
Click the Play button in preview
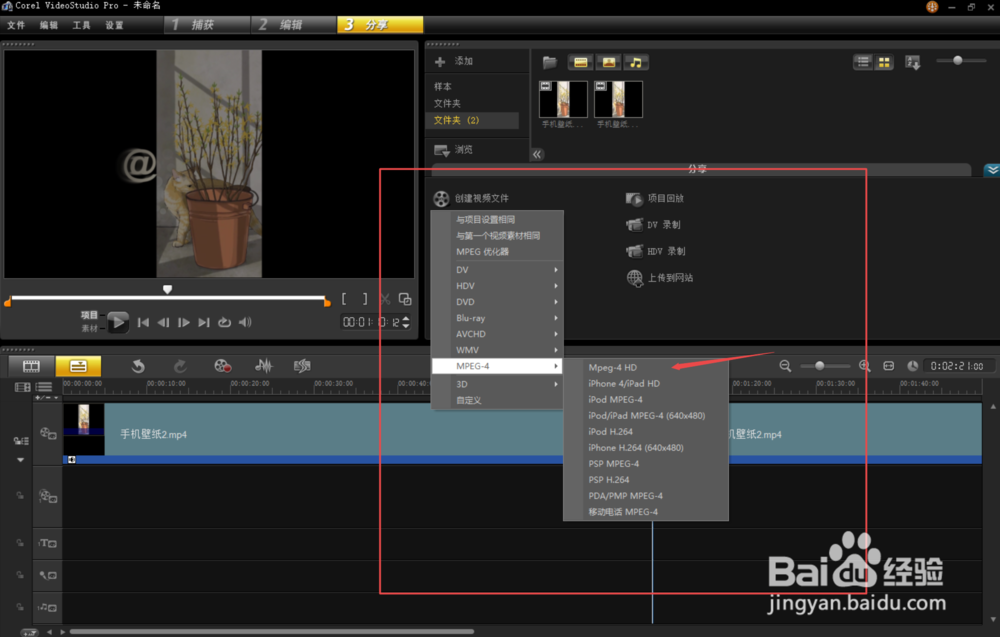(x=117, y=322)
